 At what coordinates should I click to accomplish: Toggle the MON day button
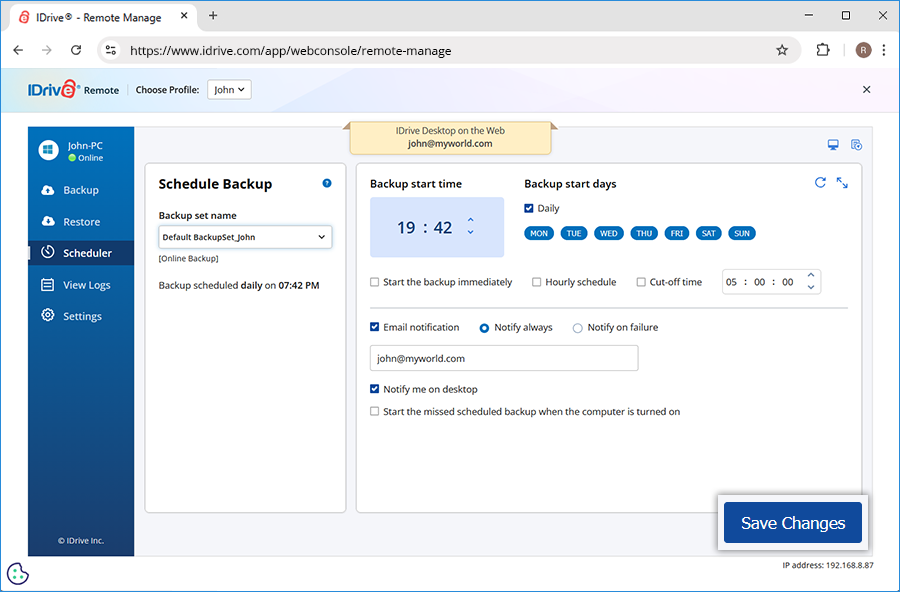click(x=538, y=233)
